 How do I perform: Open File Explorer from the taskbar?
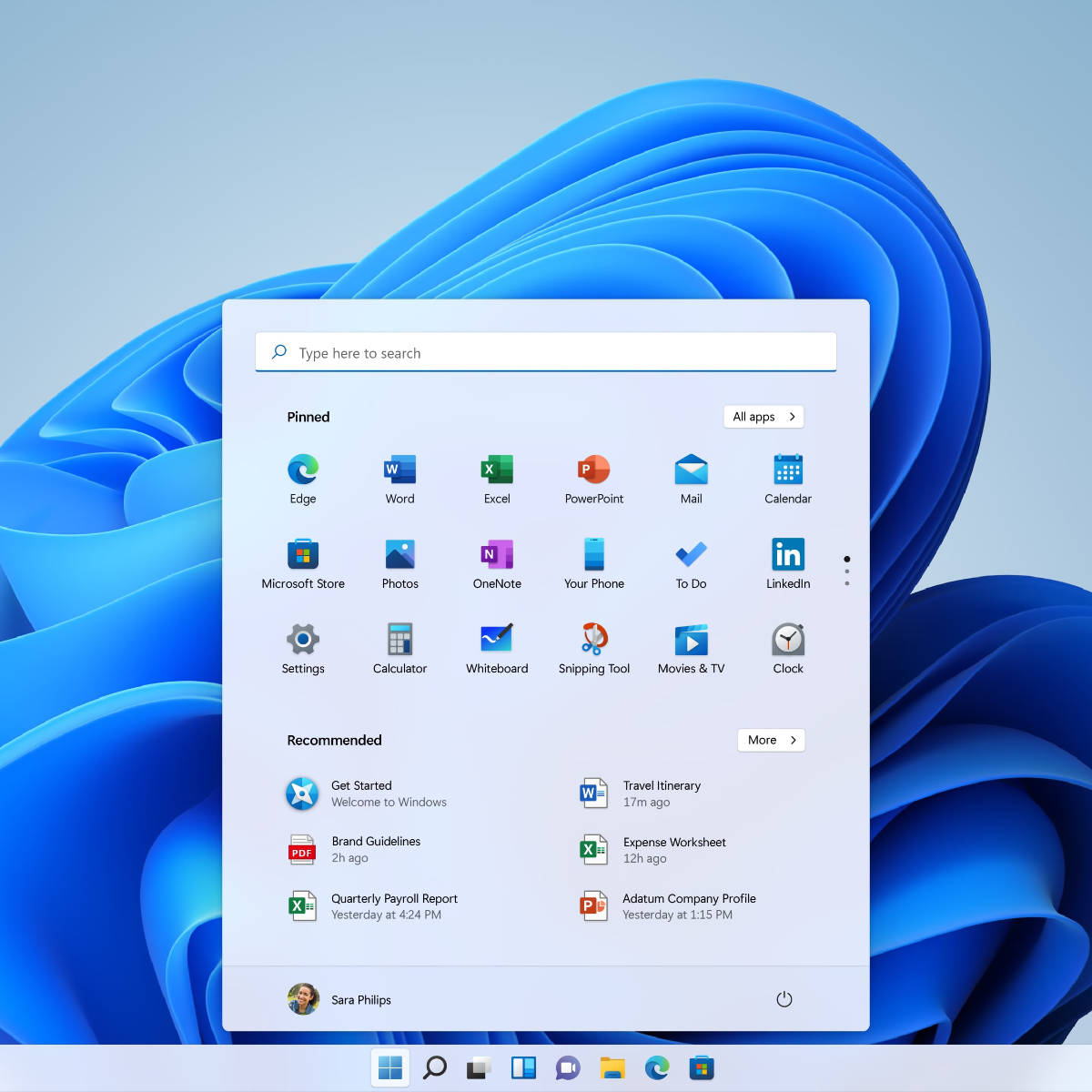pyautogui.click(x=612, y=1067)
